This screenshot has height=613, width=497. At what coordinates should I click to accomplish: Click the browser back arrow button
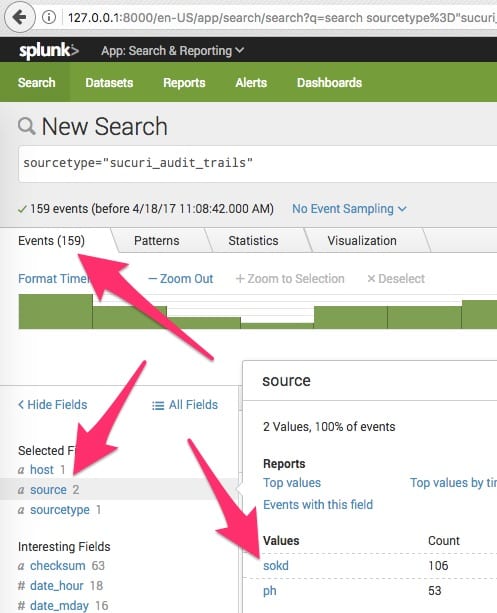[x=20, y=17]
